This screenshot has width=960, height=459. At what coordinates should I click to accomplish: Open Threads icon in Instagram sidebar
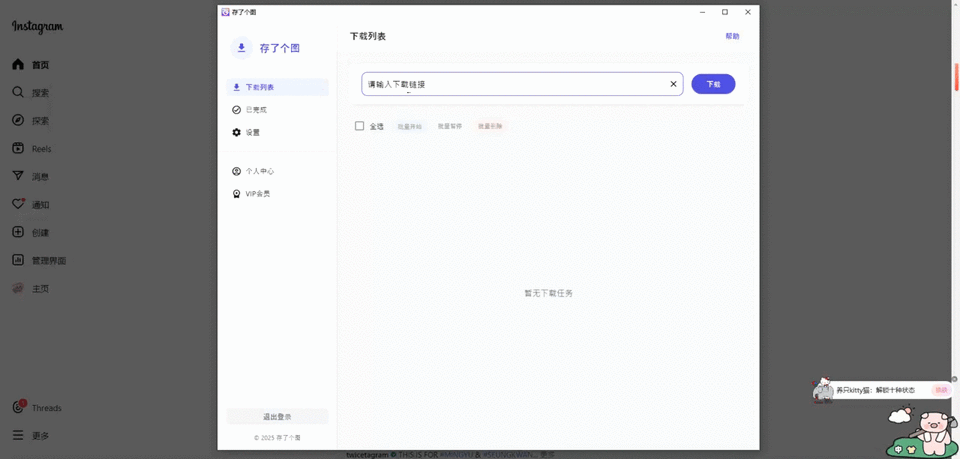(x=18, y=408)
